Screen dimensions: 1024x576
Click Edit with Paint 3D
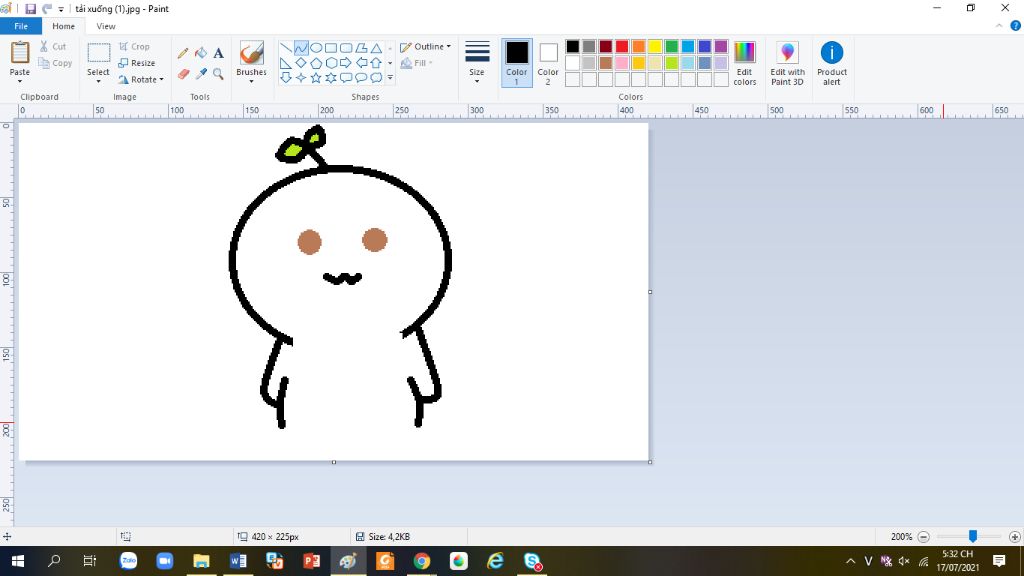[x=788, y=63]
